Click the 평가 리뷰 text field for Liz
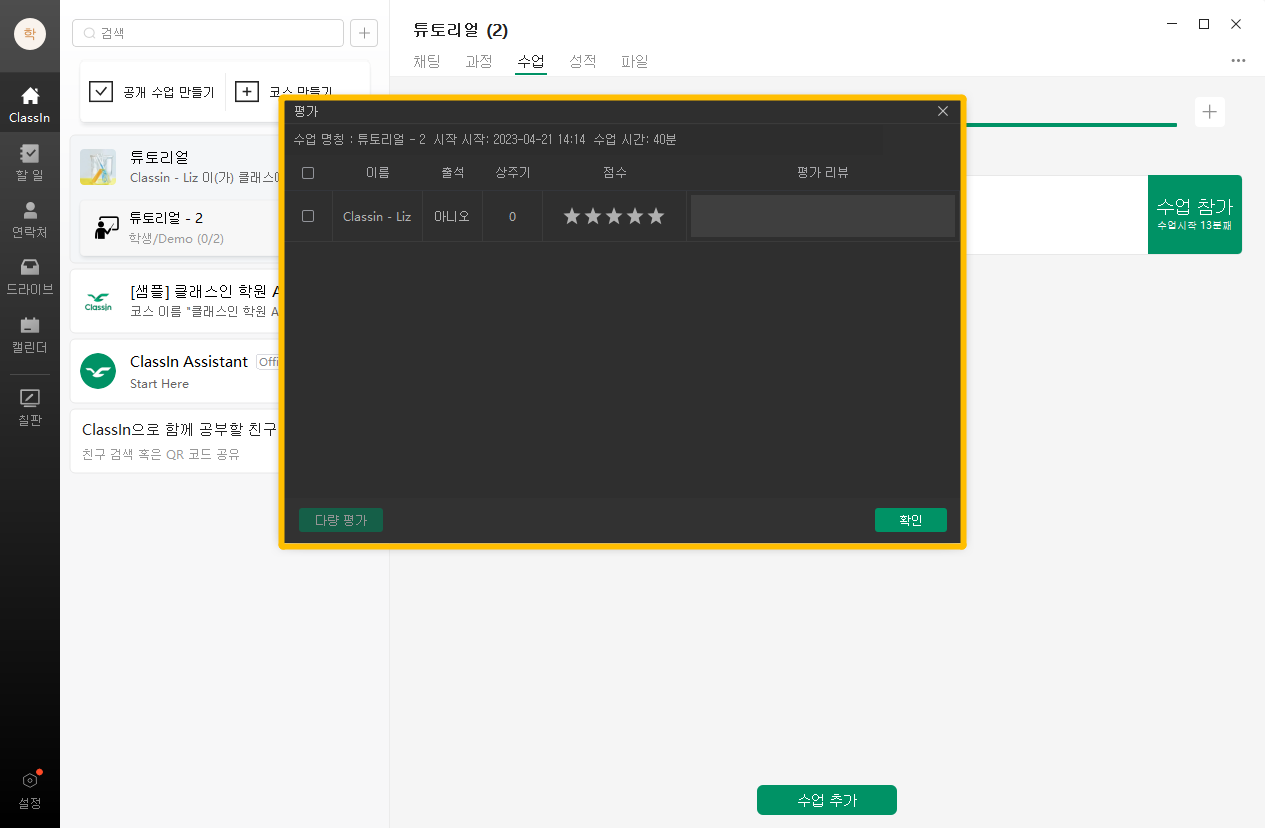 [x=823, y=216]
